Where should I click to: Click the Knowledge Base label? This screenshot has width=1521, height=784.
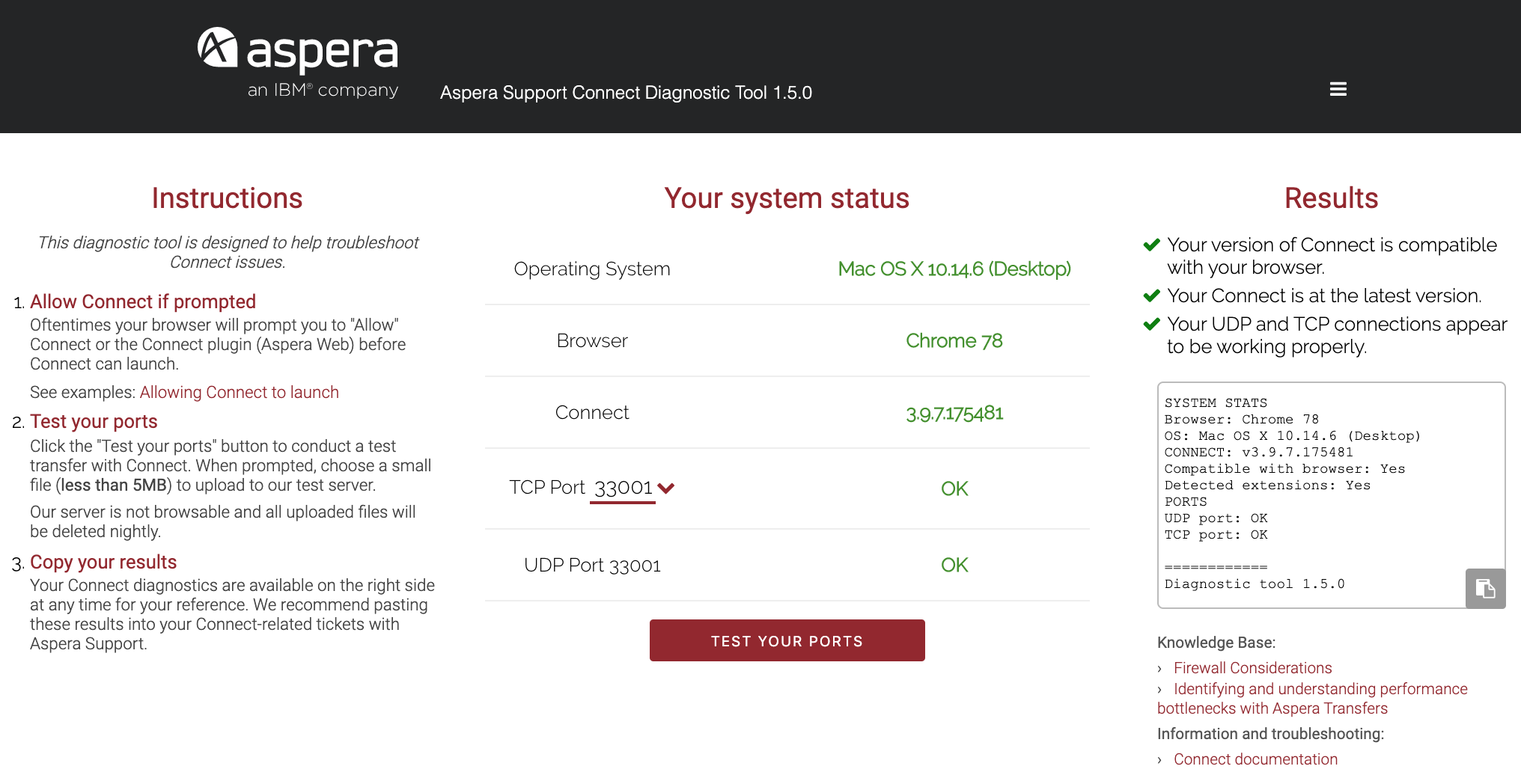tap(1216, 643)
